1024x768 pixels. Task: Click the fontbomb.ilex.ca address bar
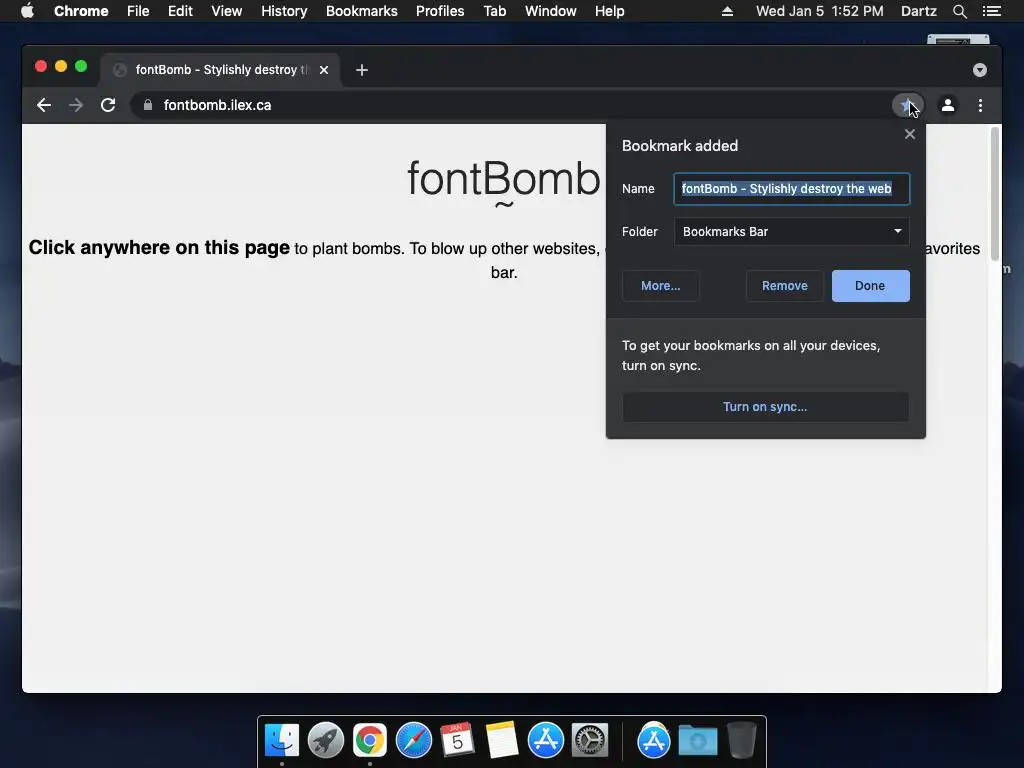(509, 105)
